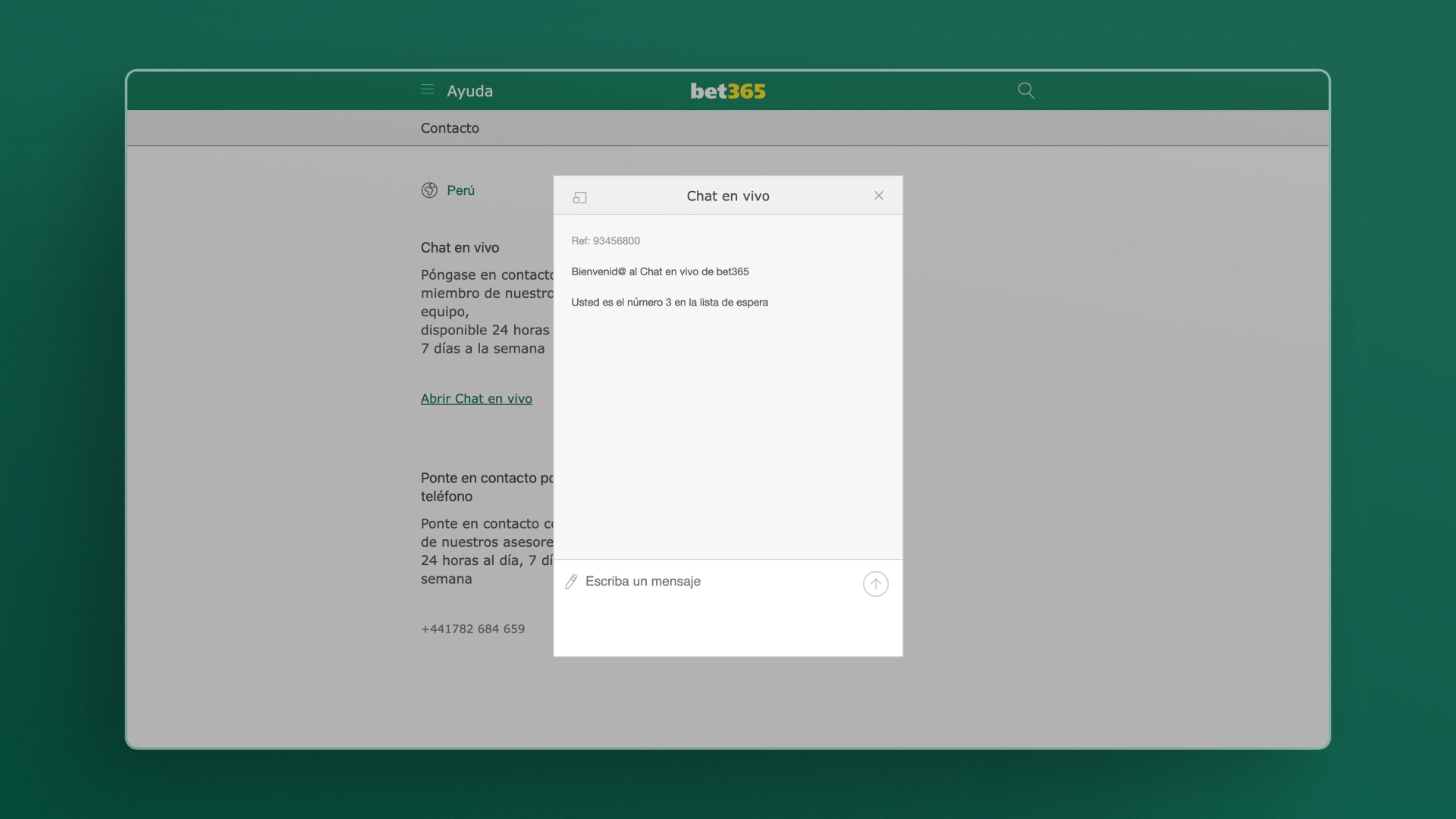Click the send message arrow button

tap(876, 584)
